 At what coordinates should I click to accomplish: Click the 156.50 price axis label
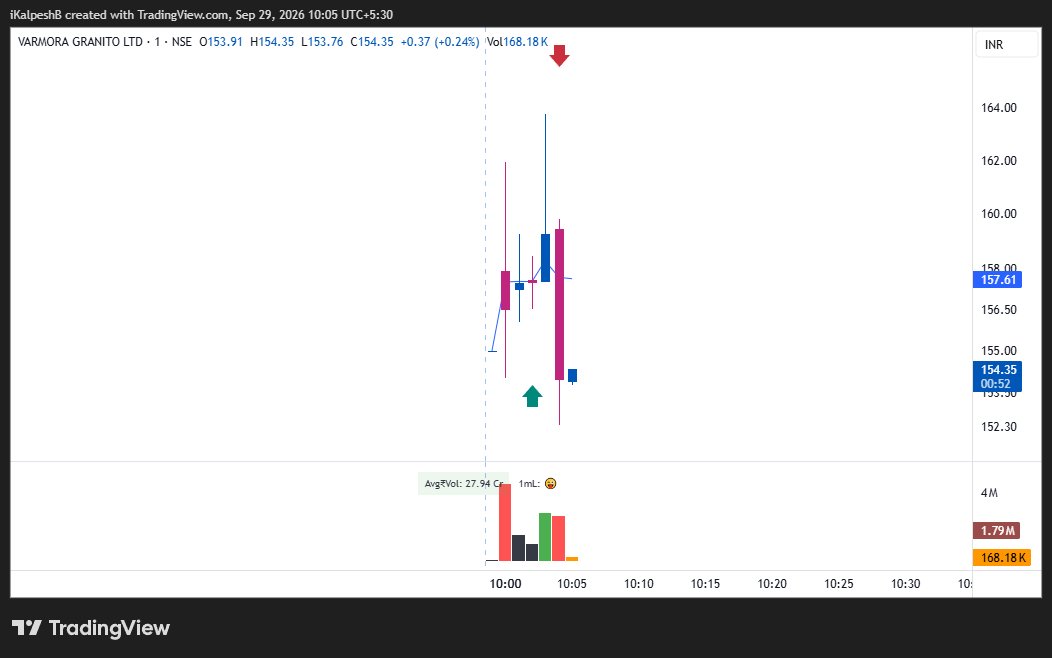pos(998,309)
